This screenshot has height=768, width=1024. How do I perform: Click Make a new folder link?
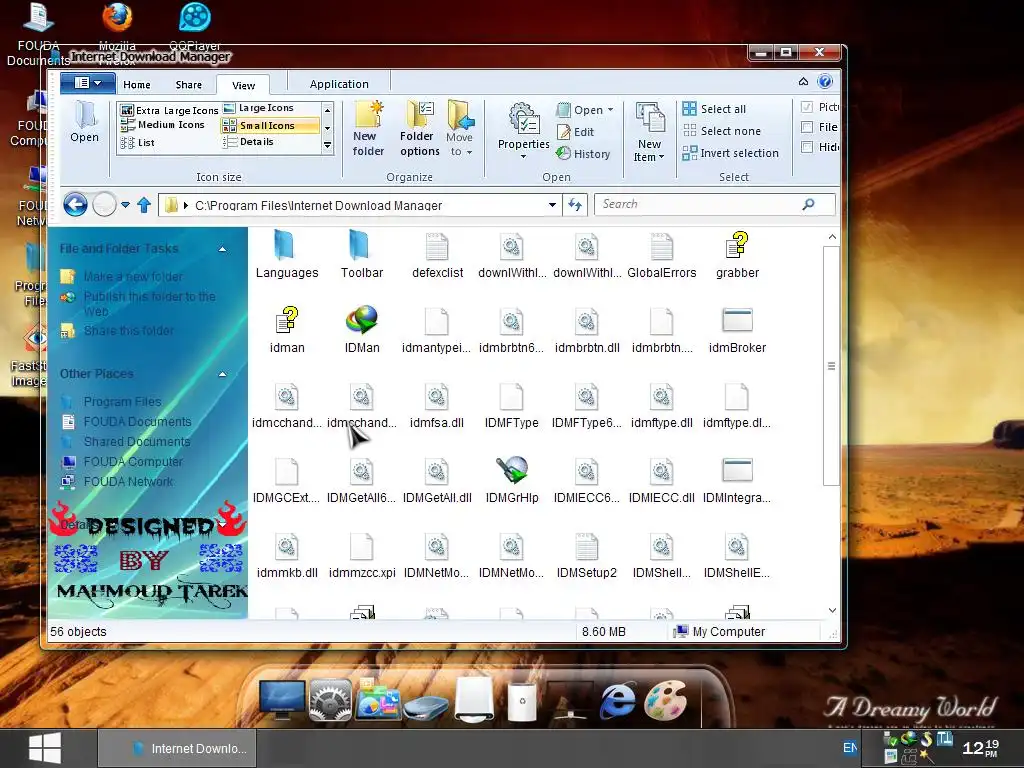tap(133, 276)
